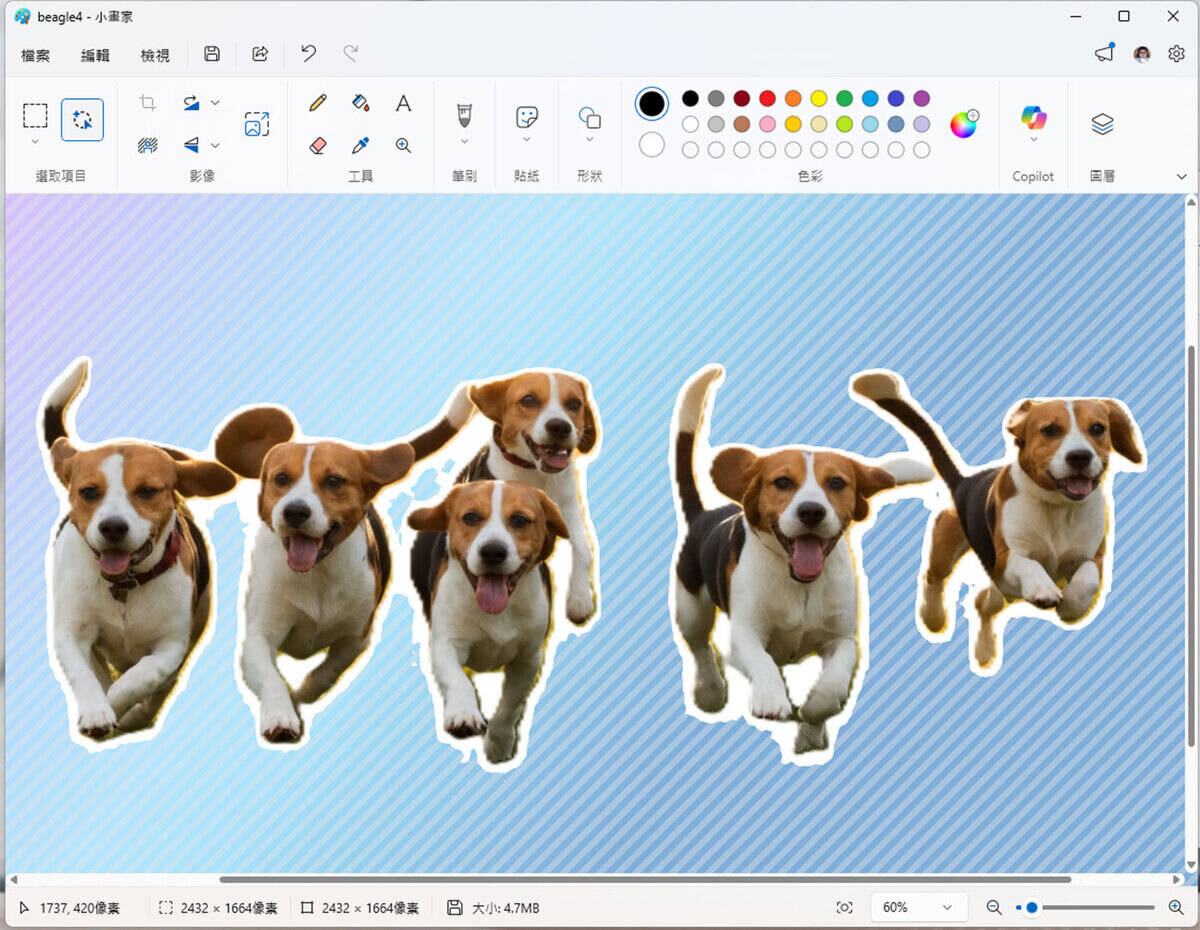Pick the Color picker eyedropper tool
Image resolution: width=1200 pixels, height=930 pixels.
coord(361,146)
